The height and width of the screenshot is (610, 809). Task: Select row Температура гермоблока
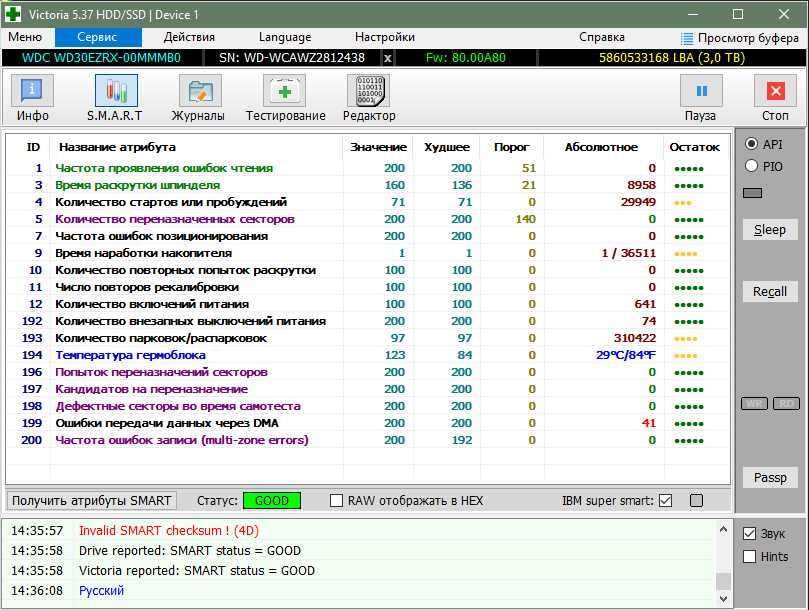368,355
